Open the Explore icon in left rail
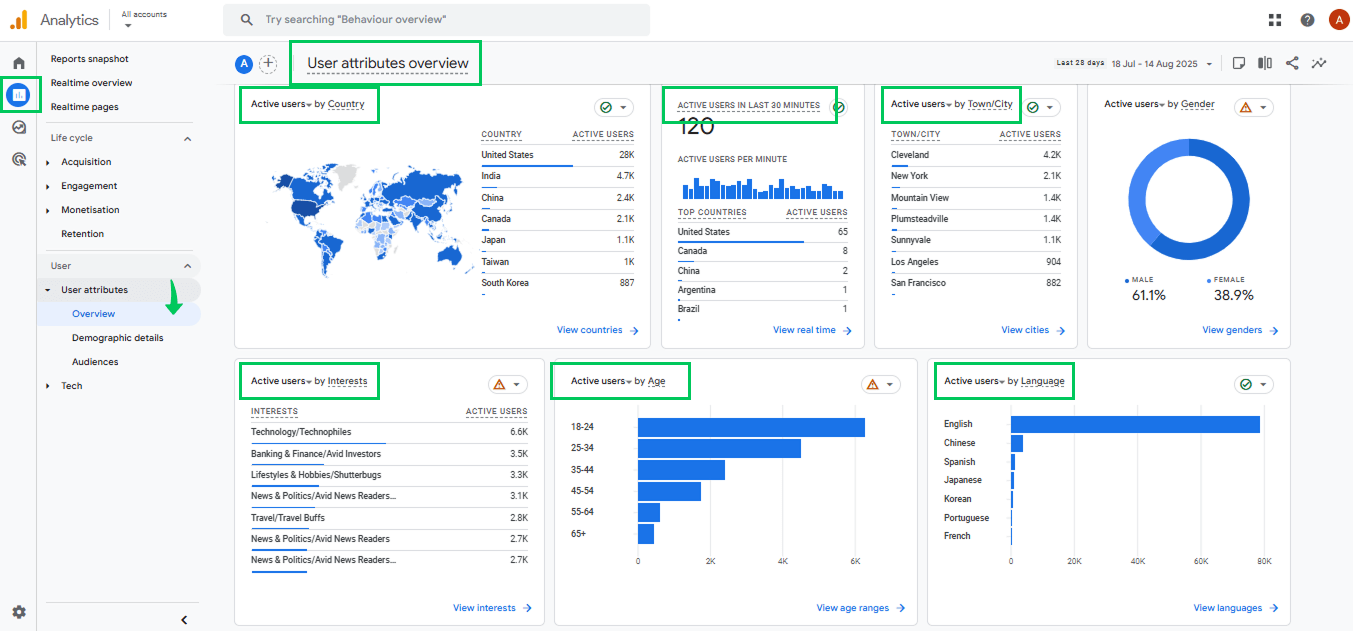Viewport: 1353px width, 631px height. click(18, 127)
